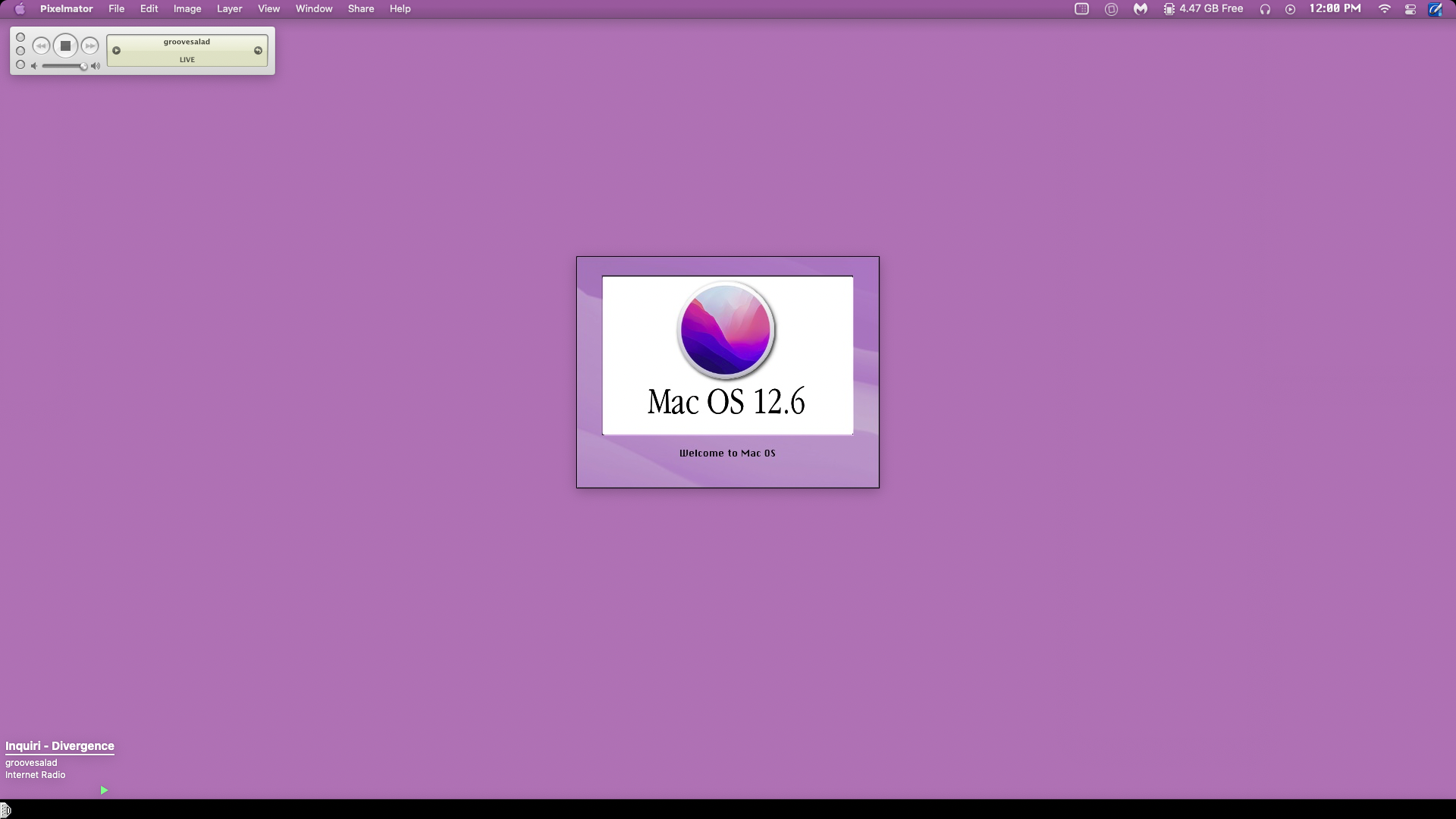Click the bottom round window button of the mini player

tap(20, 64)
